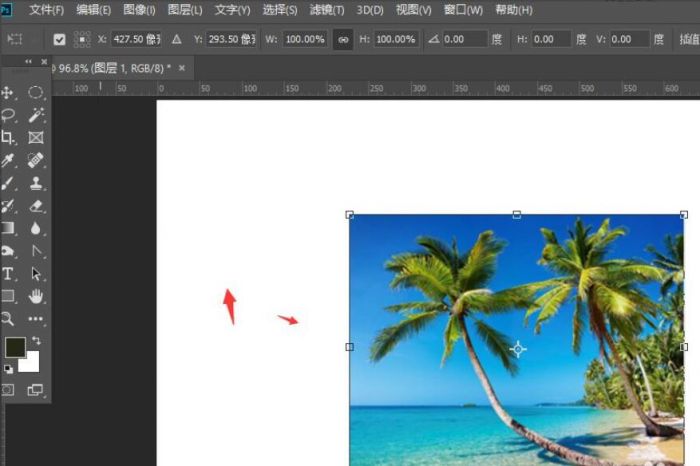Expand the three-dots edit toolbar menu
This screenshot has width=700, height=466.
tap(36, 319)
